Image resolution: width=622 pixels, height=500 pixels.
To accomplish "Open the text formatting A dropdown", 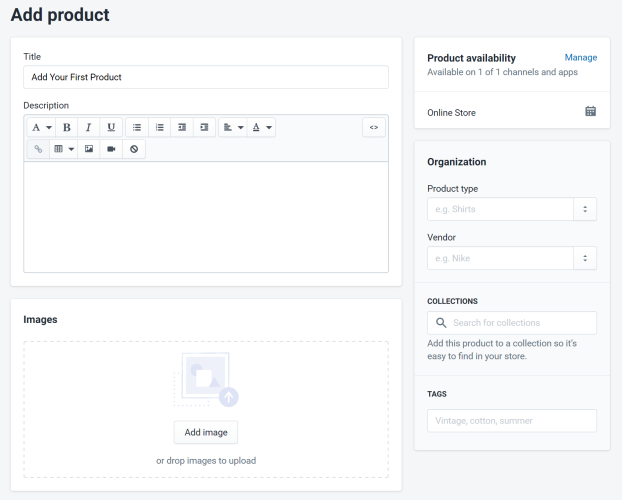I will point(41,127).
